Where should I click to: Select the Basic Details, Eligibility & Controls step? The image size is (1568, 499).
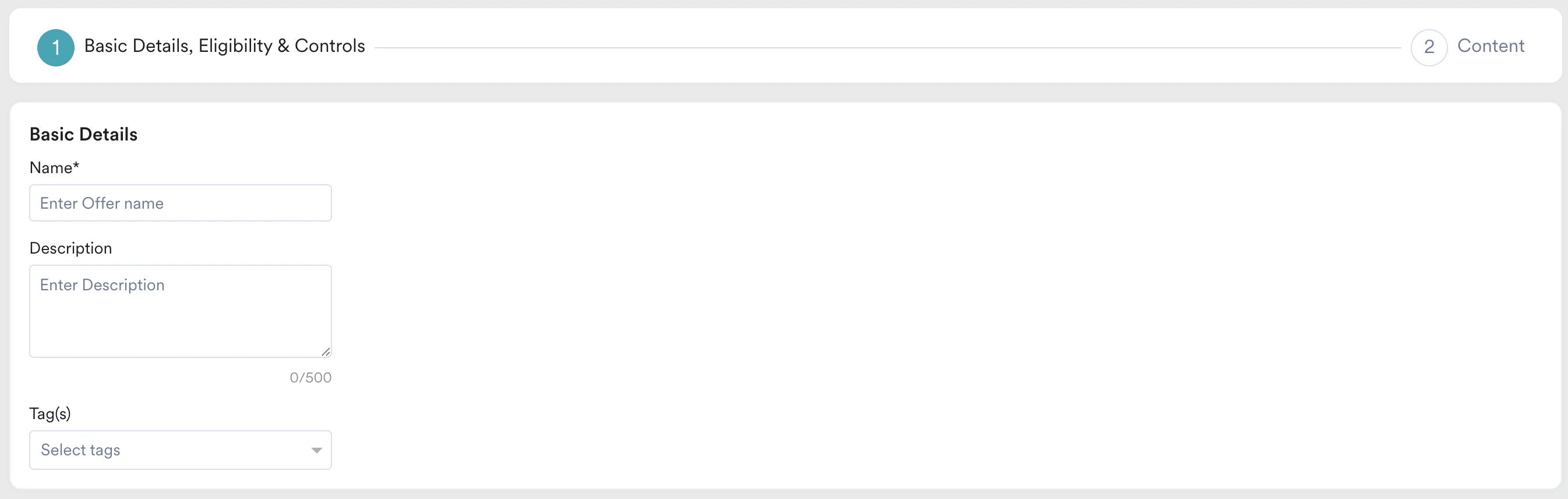pyautogui.click(x=224, y=45)
